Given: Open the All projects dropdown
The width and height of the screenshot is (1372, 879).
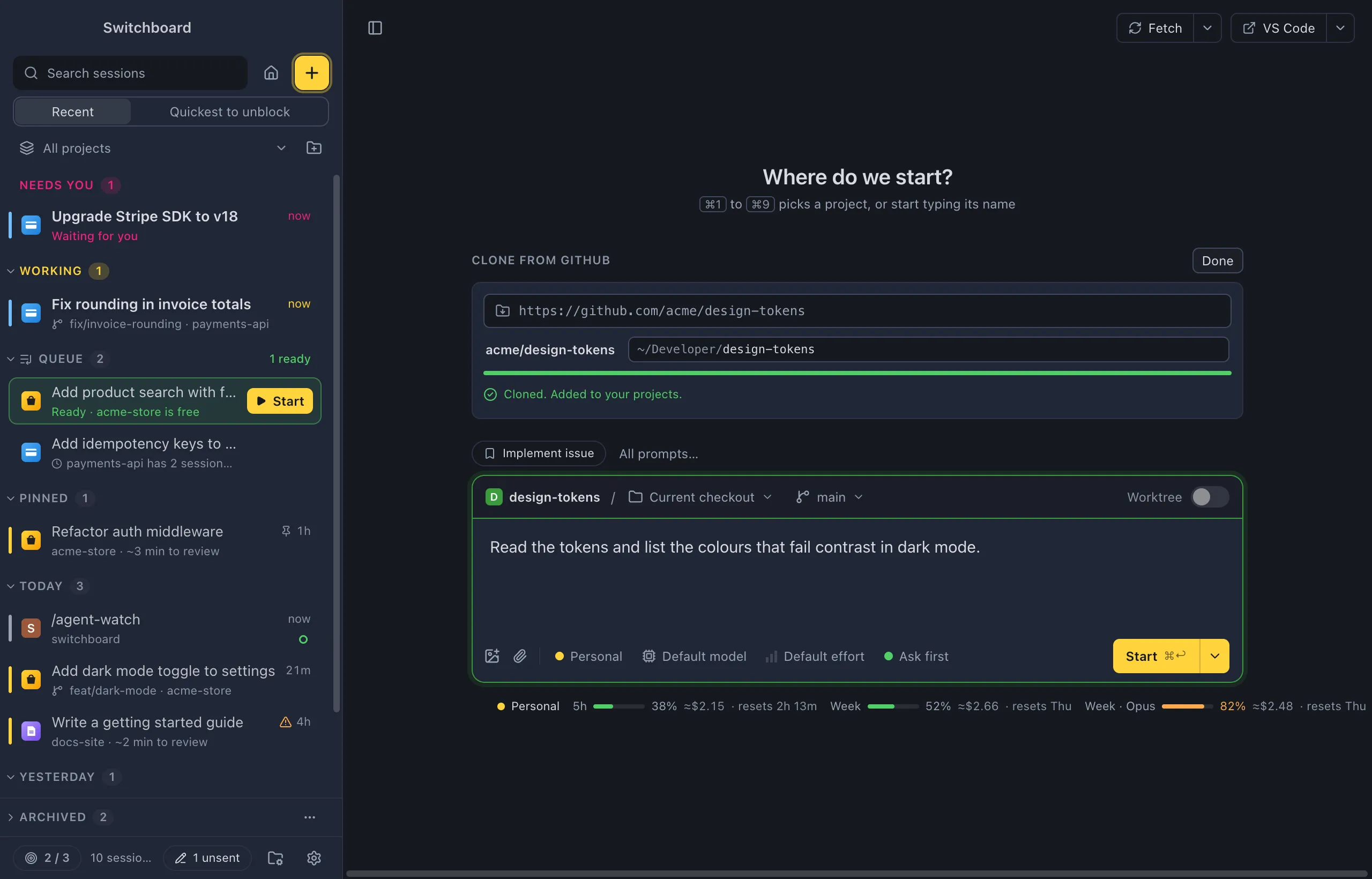Looking at the screenshot, I should pos(153,148).
